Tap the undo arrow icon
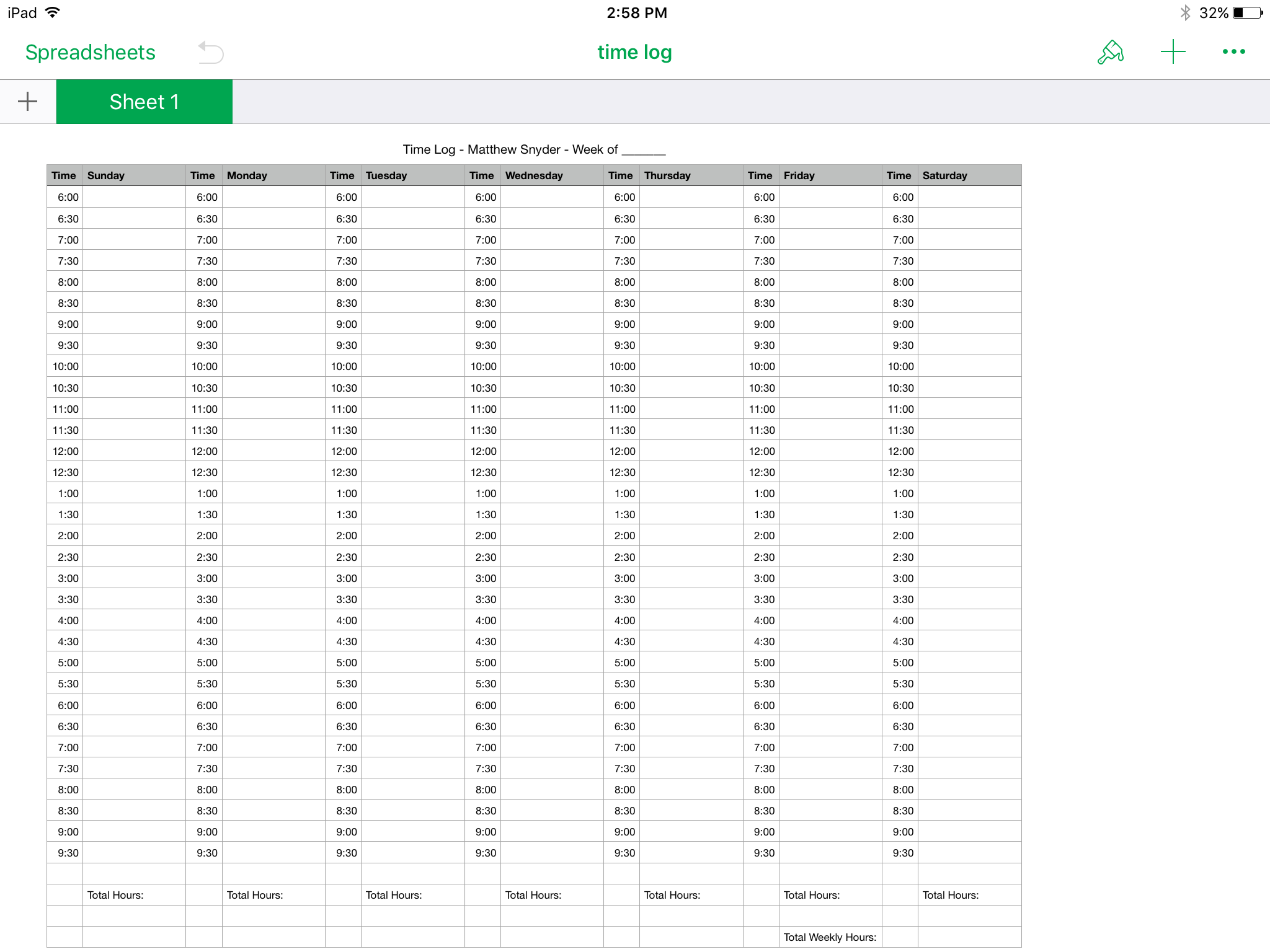Image resolution: width=1270 pixels, height=952 pixels. [x=211, y=53]
